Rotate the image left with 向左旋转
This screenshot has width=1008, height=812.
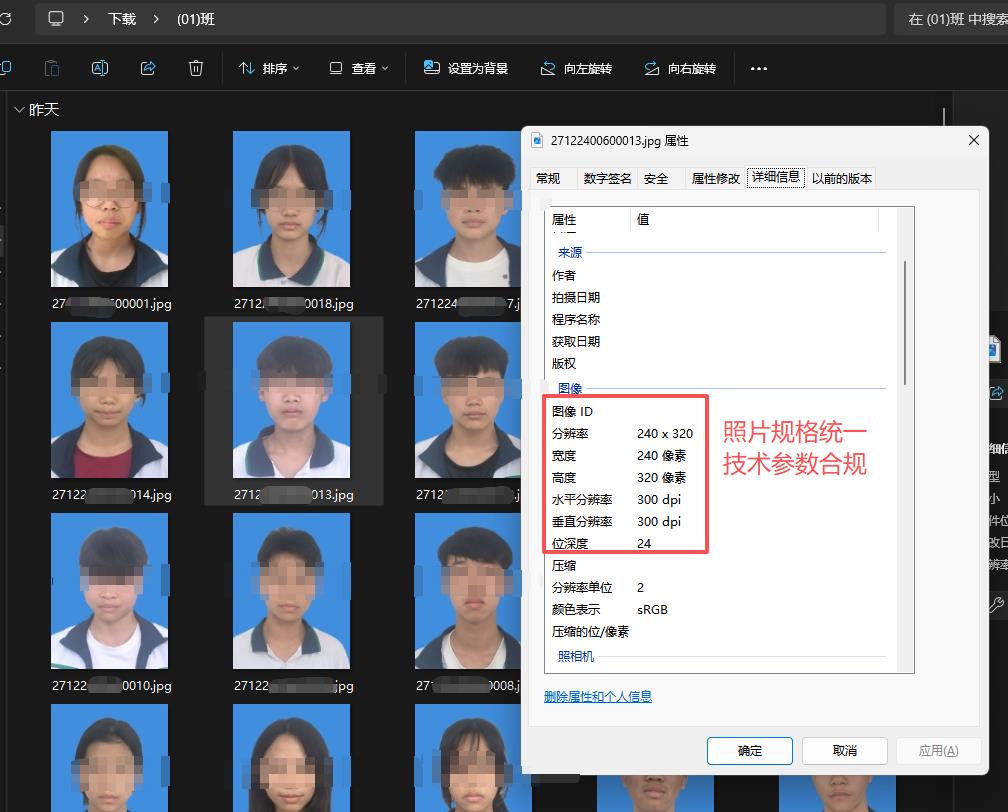(x=576, y=68)
